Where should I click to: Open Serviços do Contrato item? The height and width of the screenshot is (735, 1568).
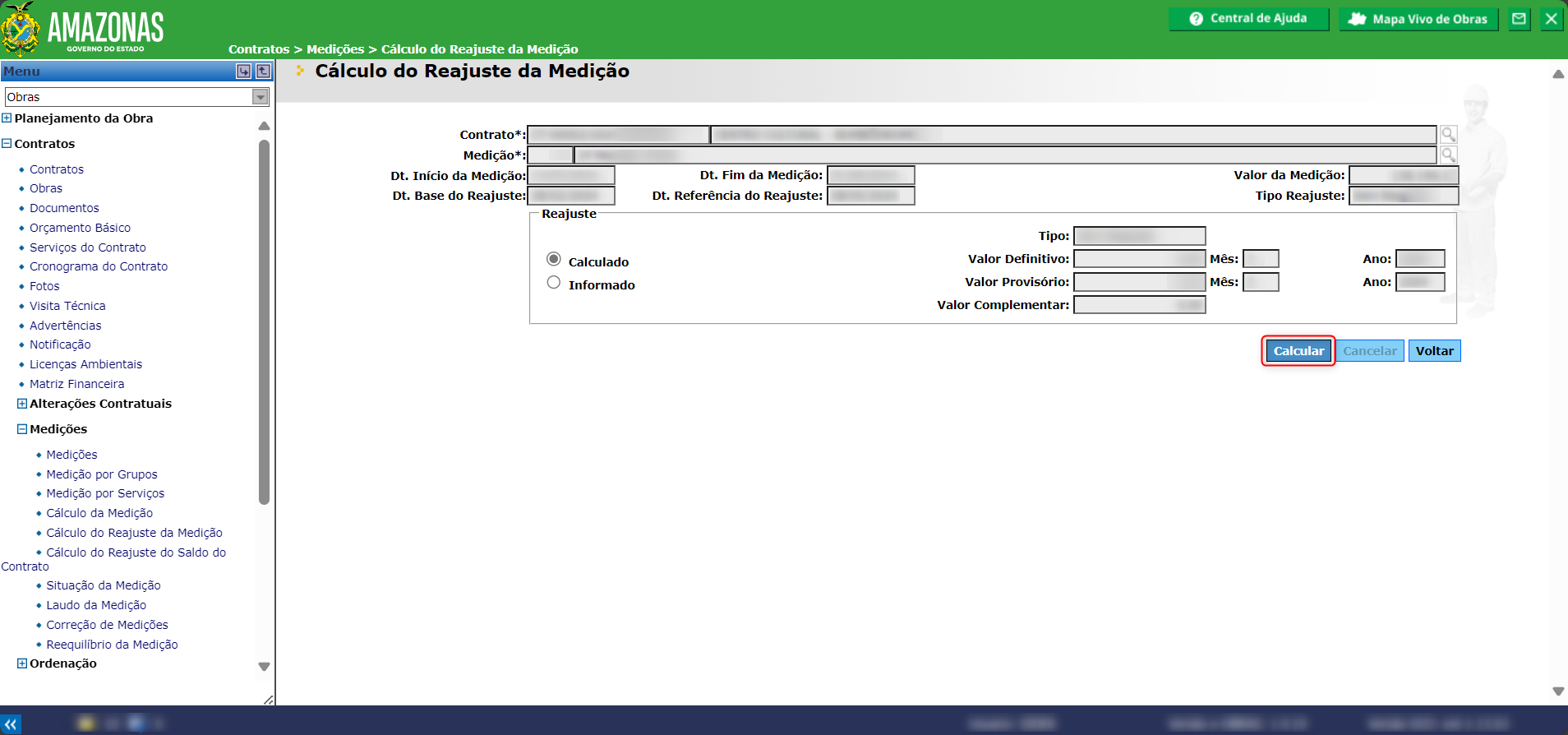coord(88,247)
